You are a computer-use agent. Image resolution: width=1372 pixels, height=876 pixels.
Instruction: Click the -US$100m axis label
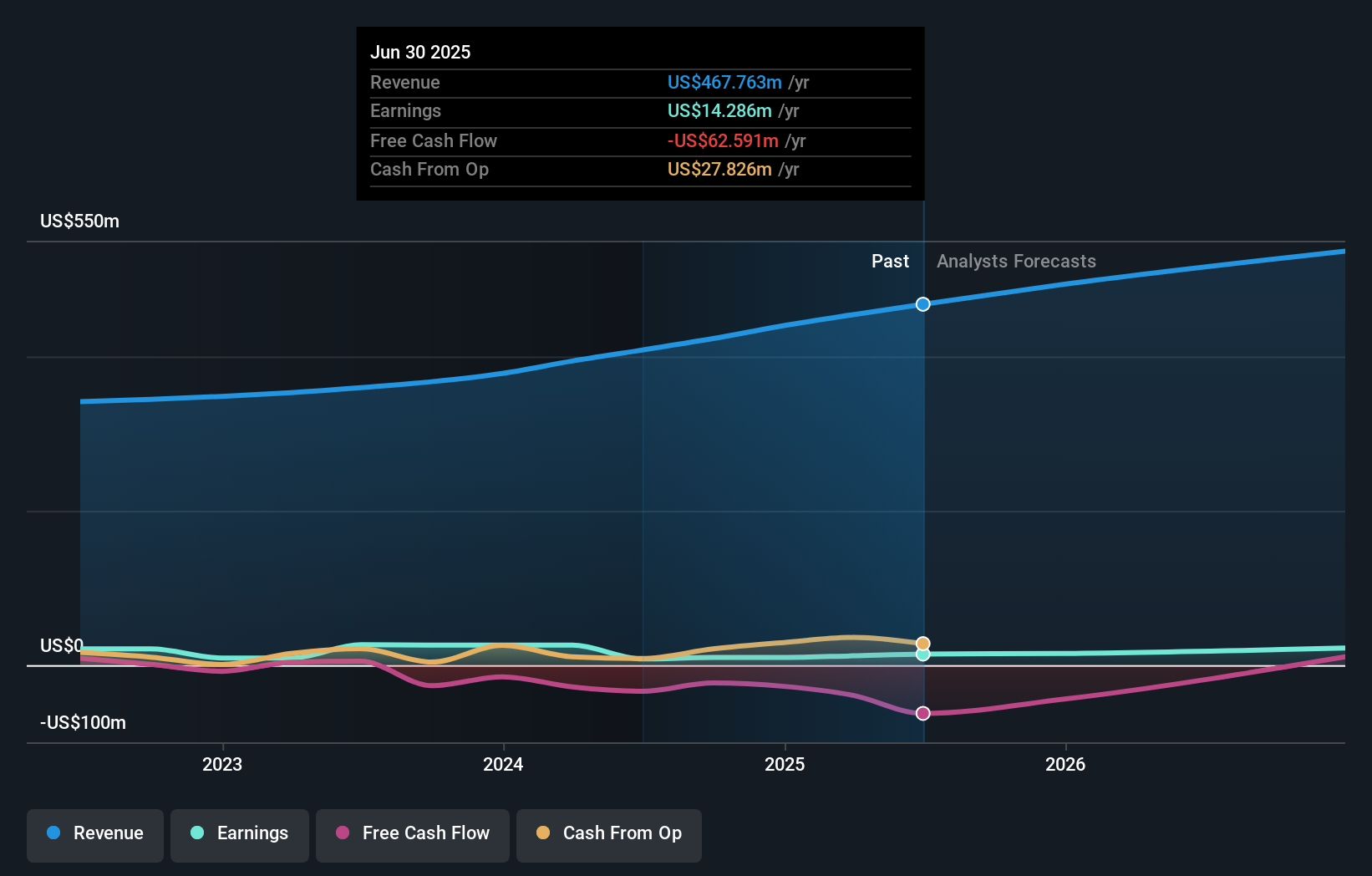pos(82,722)
